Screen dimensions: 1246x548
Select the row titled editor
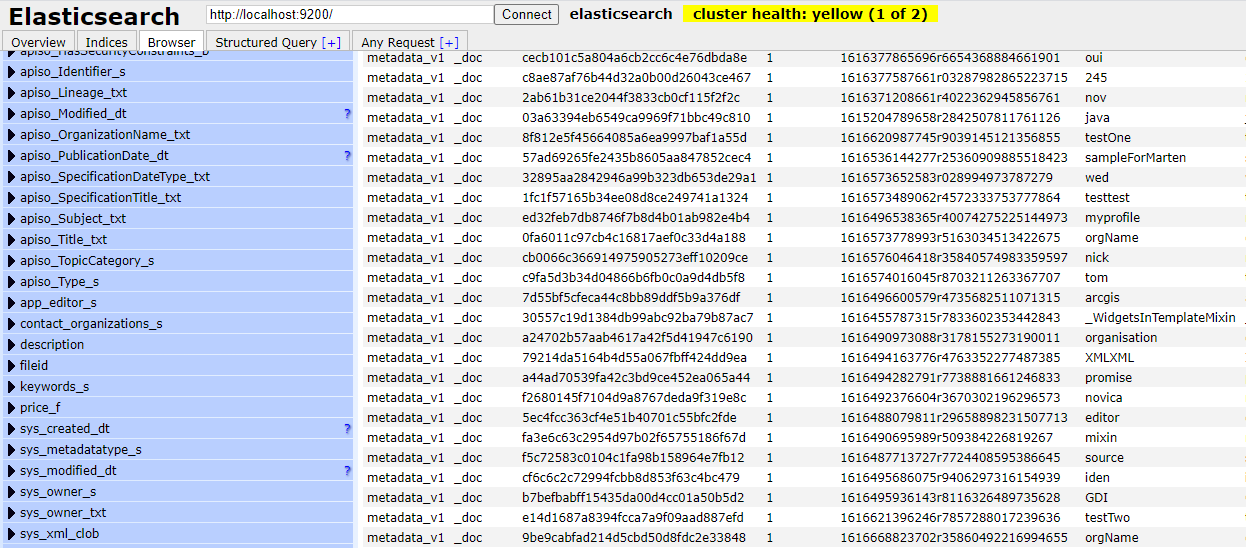(x=803, y=418)
